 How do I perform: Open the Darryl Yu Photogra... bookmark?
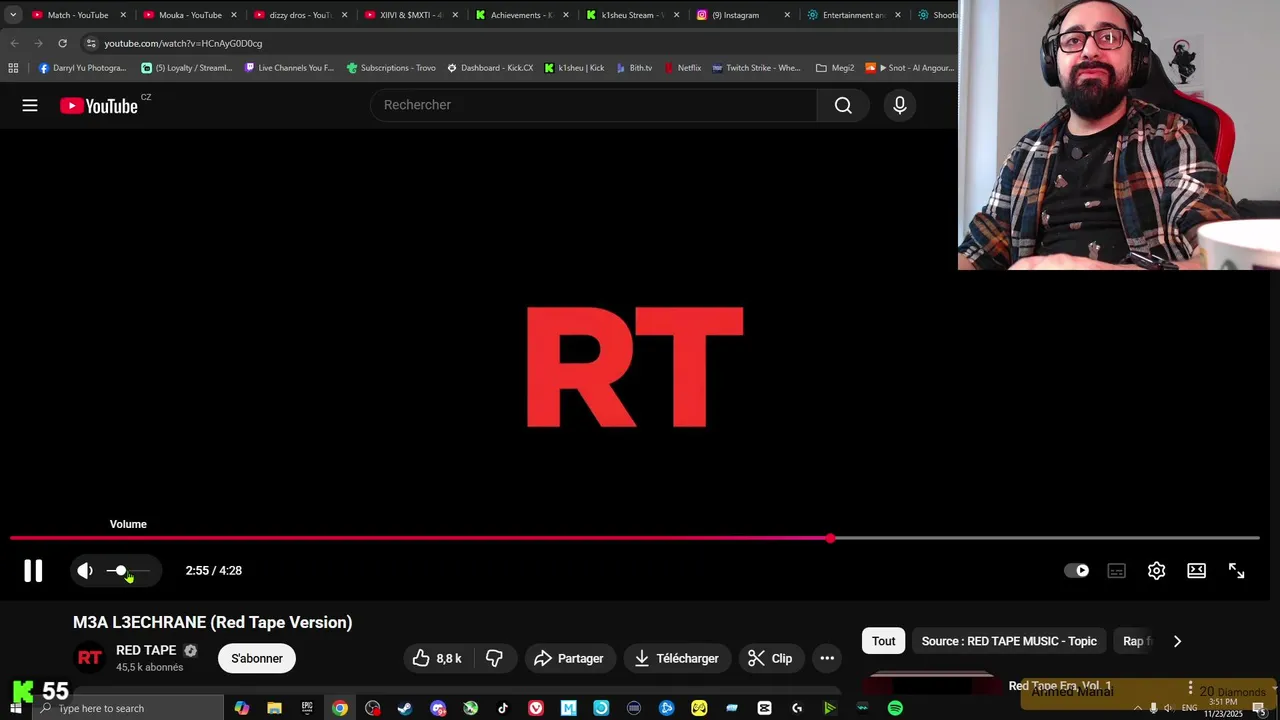pos(82,68)
